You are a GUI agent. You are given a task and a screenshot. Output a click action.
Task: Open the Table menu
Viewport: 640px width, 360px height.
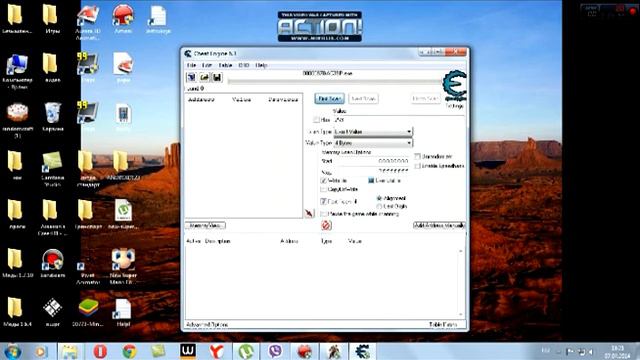[x=225, y=65]
